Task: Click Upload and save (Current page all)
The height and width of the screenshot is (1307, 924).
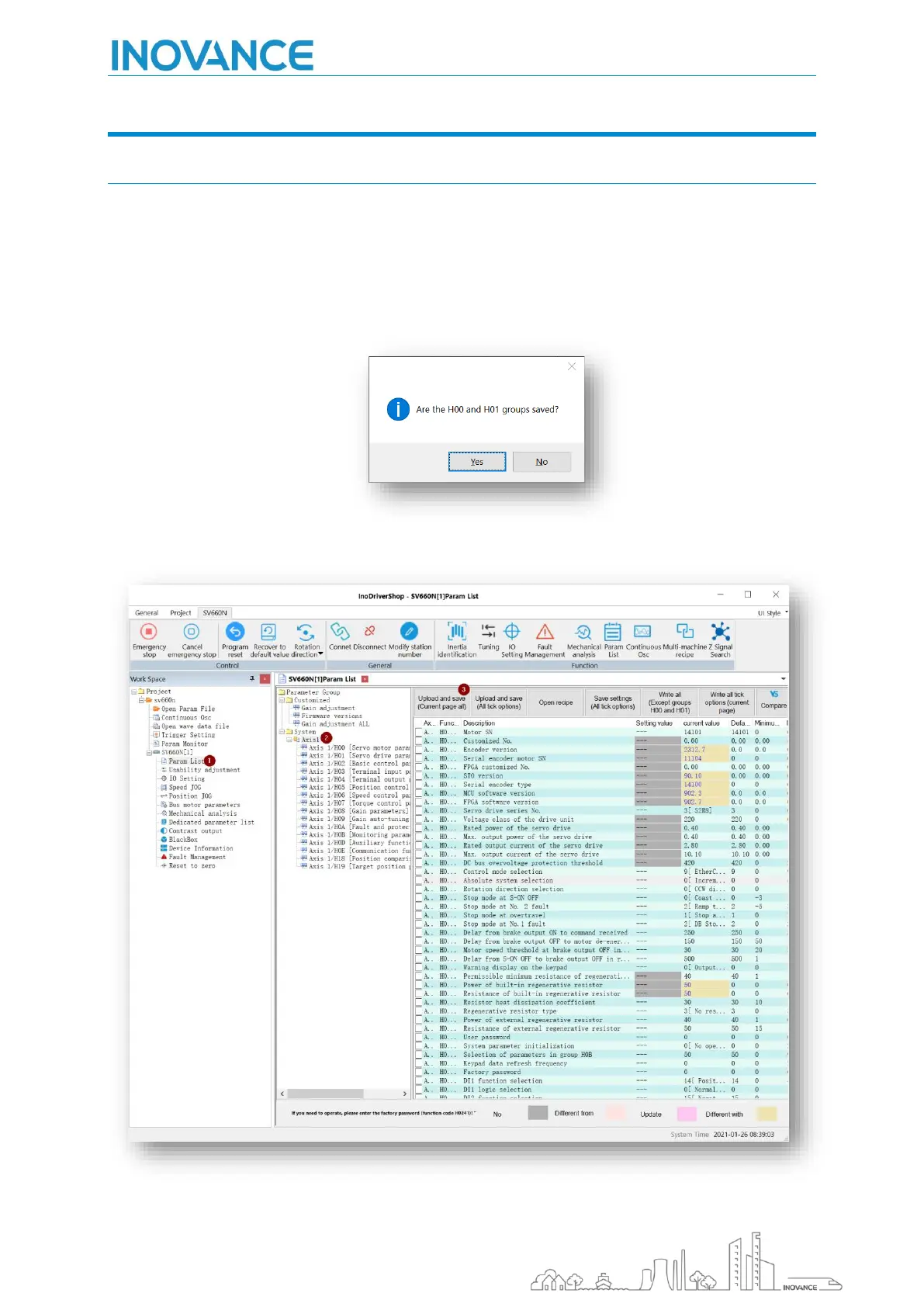Action: pos(441,702)
